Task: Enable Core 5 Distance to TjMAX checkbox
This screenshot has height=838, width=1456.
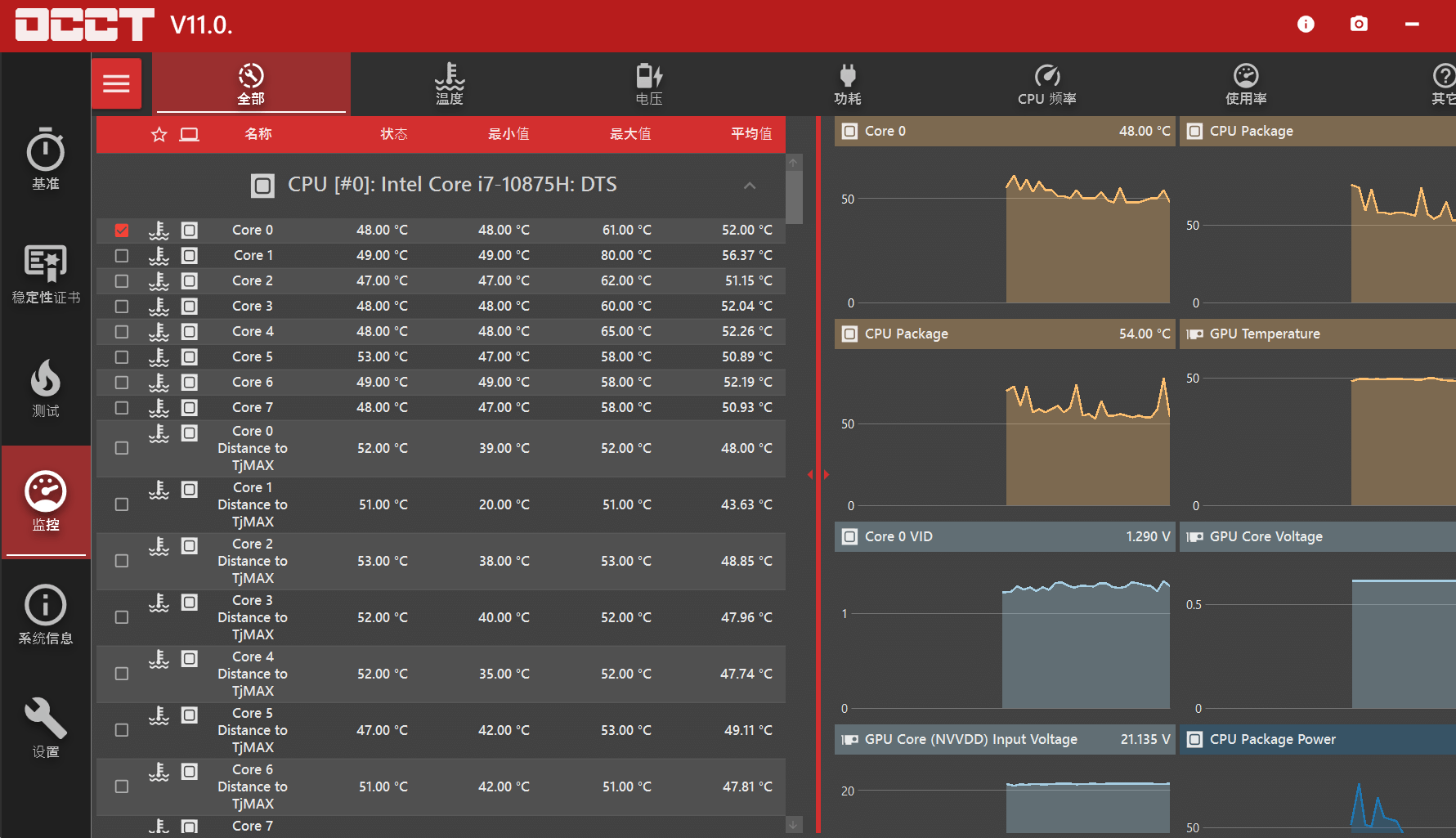Action: tap(122, 730)
